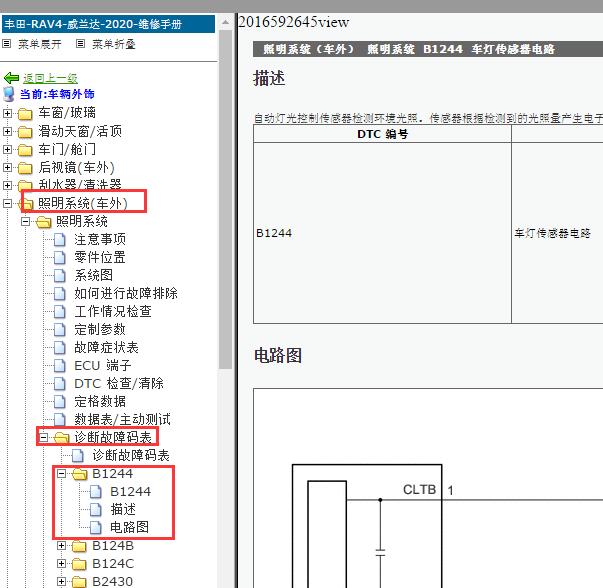Select the 电路图 item under B1244
Image resolution: width=603 pixels, height=588 pixels.
pos(129,528)
